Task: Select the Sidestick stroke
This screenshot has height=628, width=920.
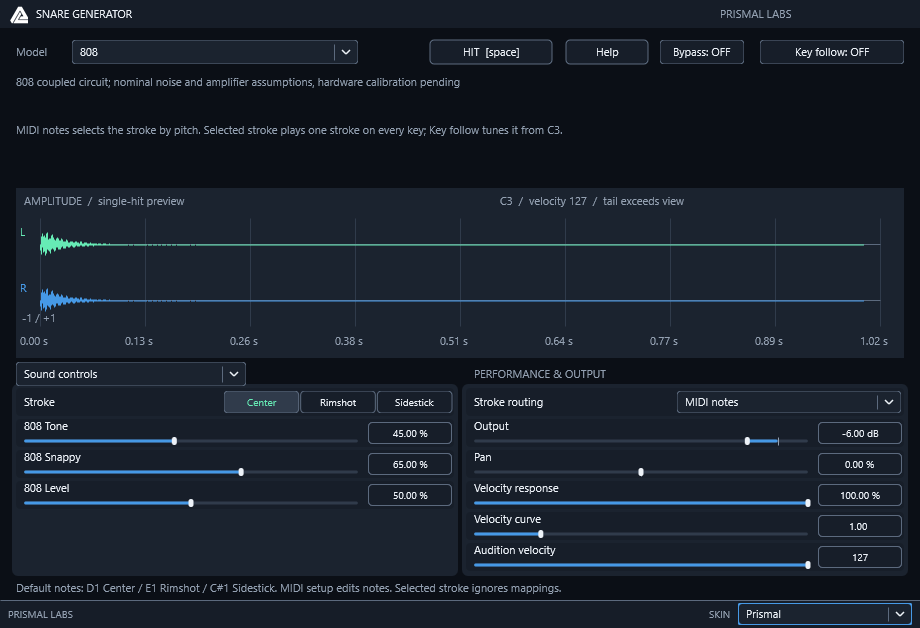Action: 414,403
